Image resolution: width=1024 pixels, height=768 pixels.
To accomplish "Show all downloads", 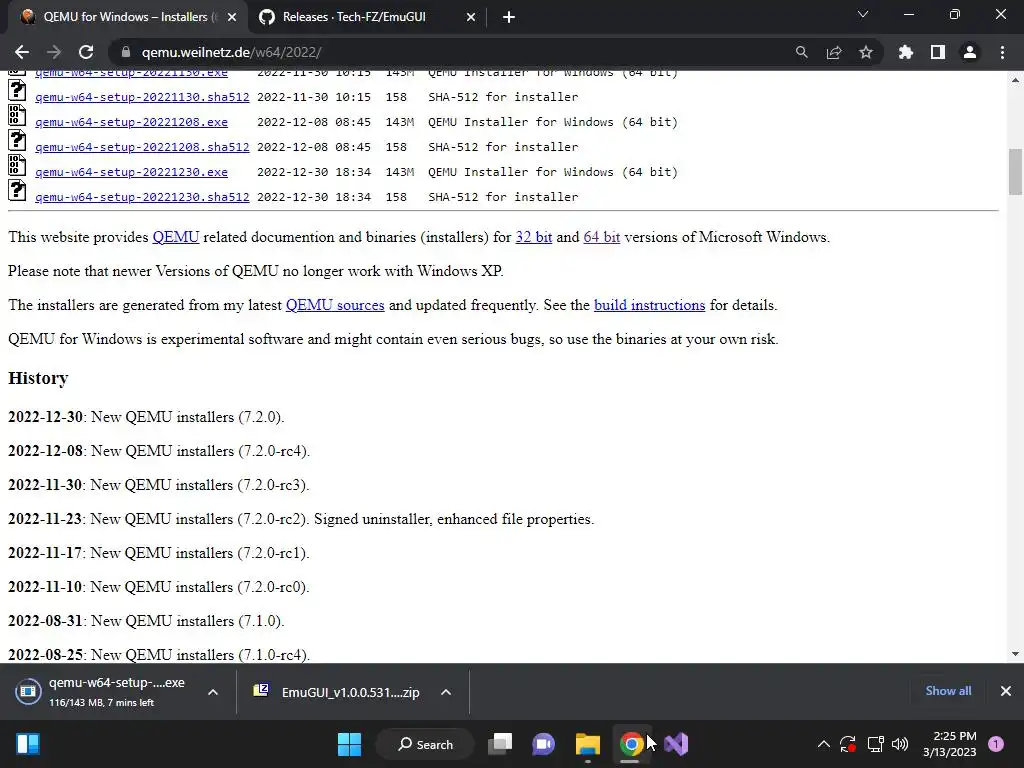I will 948,691.
